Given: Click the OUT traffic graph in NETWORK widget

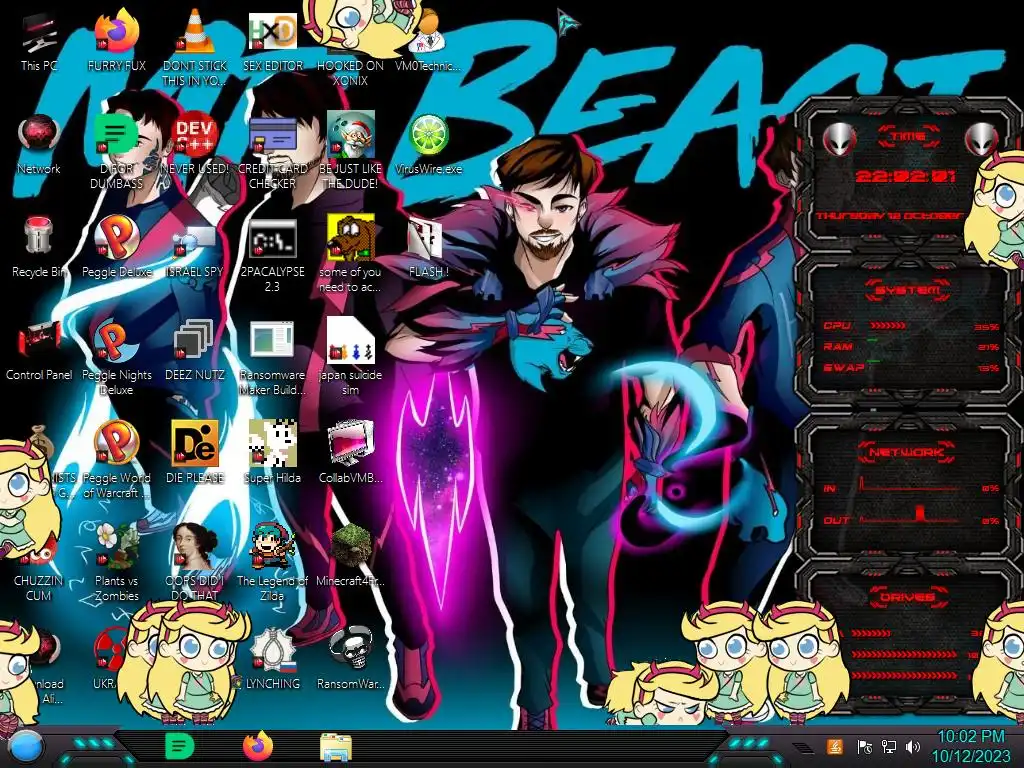Looking at the screenshot, I should (910, 516).
